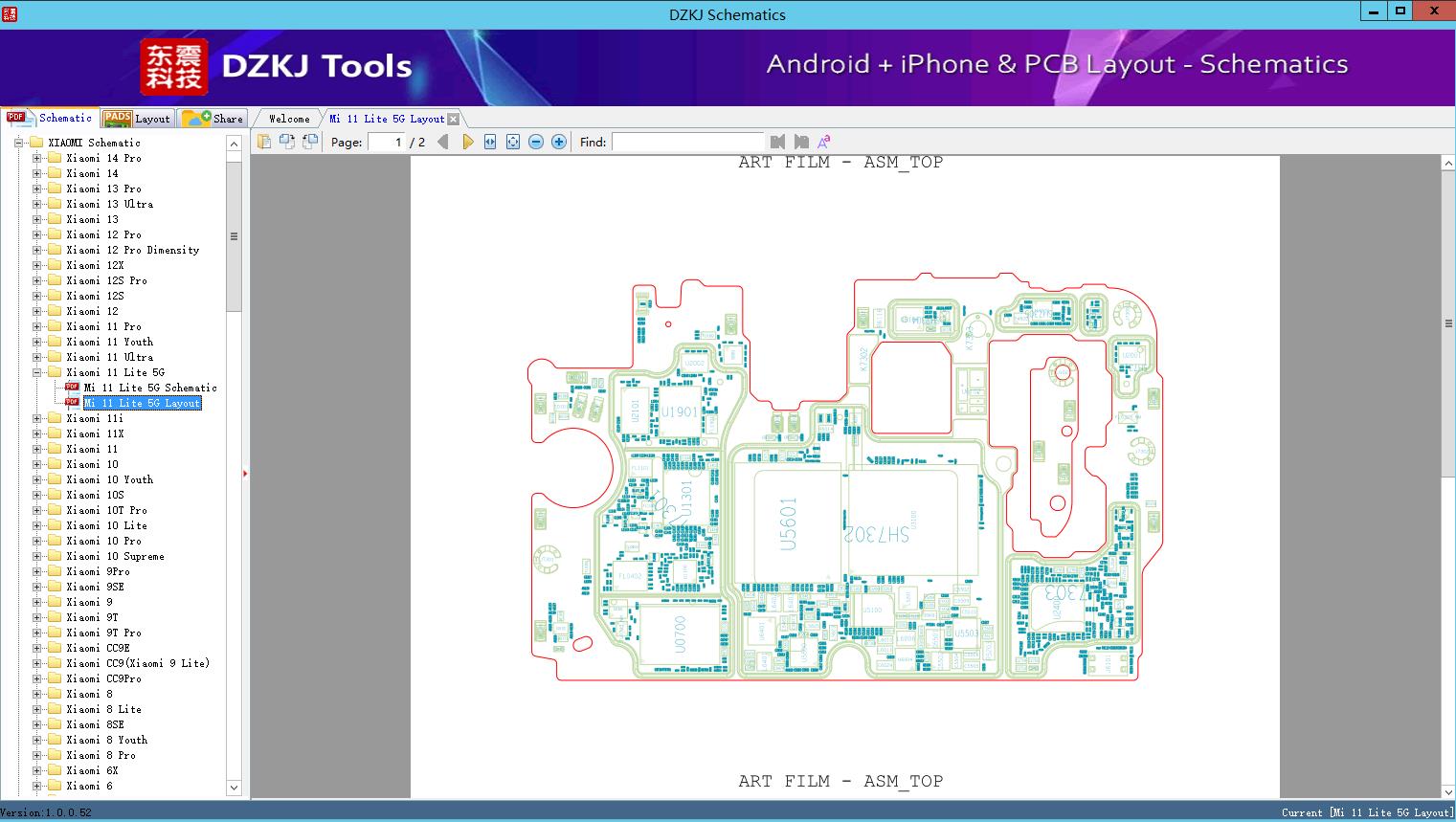Image resolution: width=1456 pixels, height=822 pixels.
Task: Select the Xiaomi 8 Youth folder
Action: pyautogui.click(x=107, y=740)
